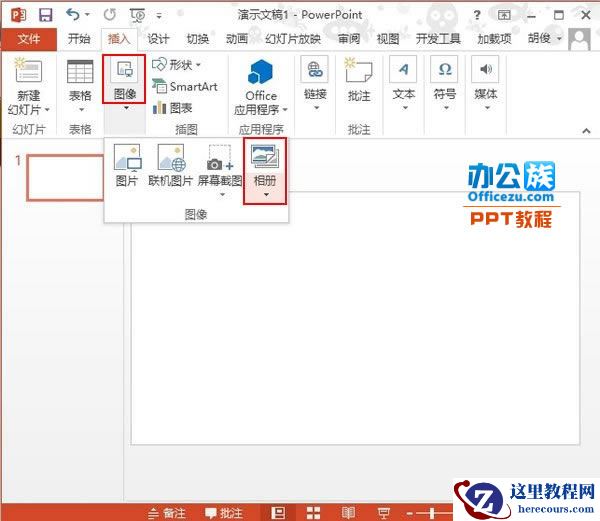600x521 pixels.
Task: Open PowerPoint help question mark
Action: (477, 15)
